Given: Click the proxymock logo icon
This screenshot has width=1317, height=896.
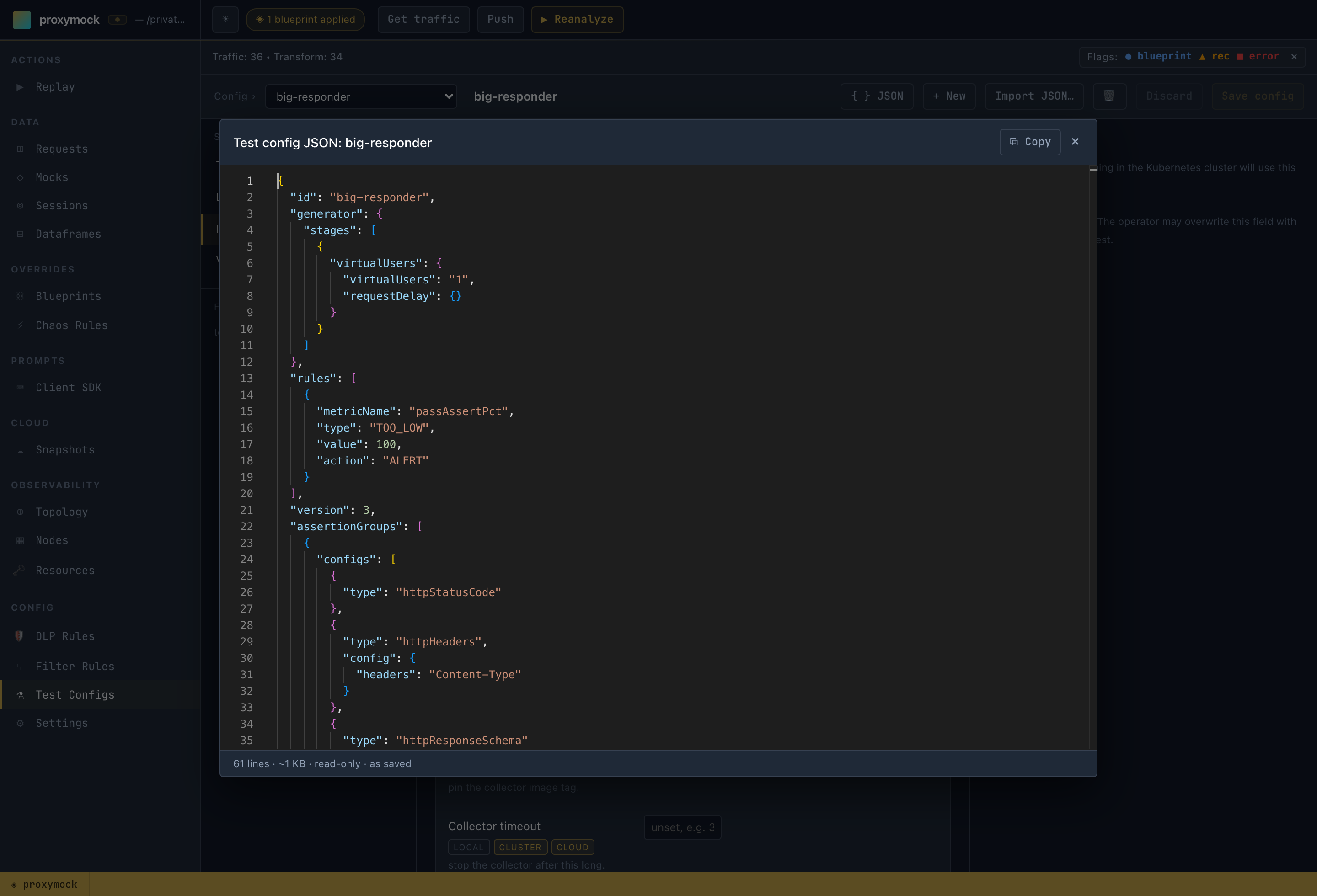Looking at the screenshot, I should (21, 20).
